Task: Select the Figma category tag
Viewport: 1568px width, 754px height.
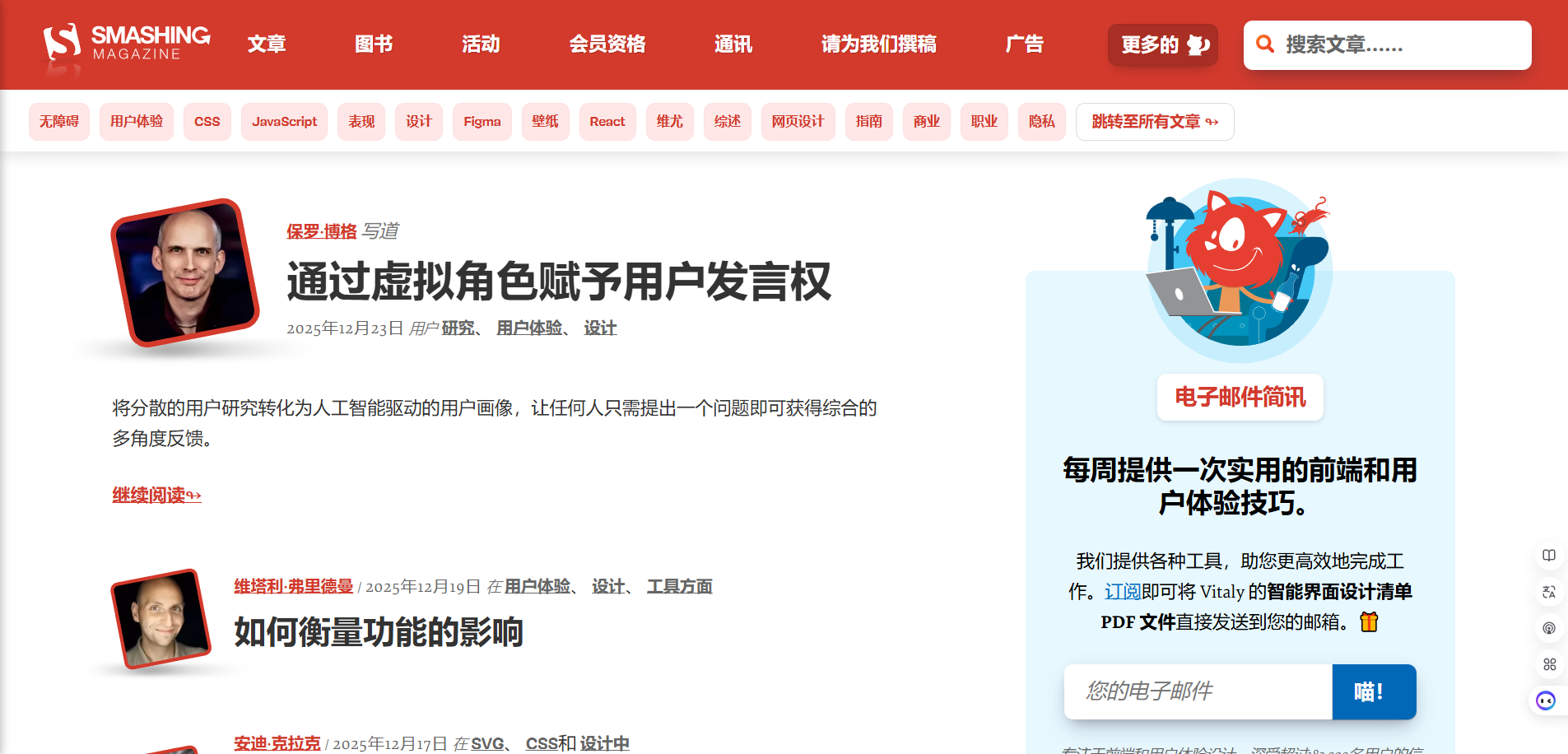Action: coord(482,122)
